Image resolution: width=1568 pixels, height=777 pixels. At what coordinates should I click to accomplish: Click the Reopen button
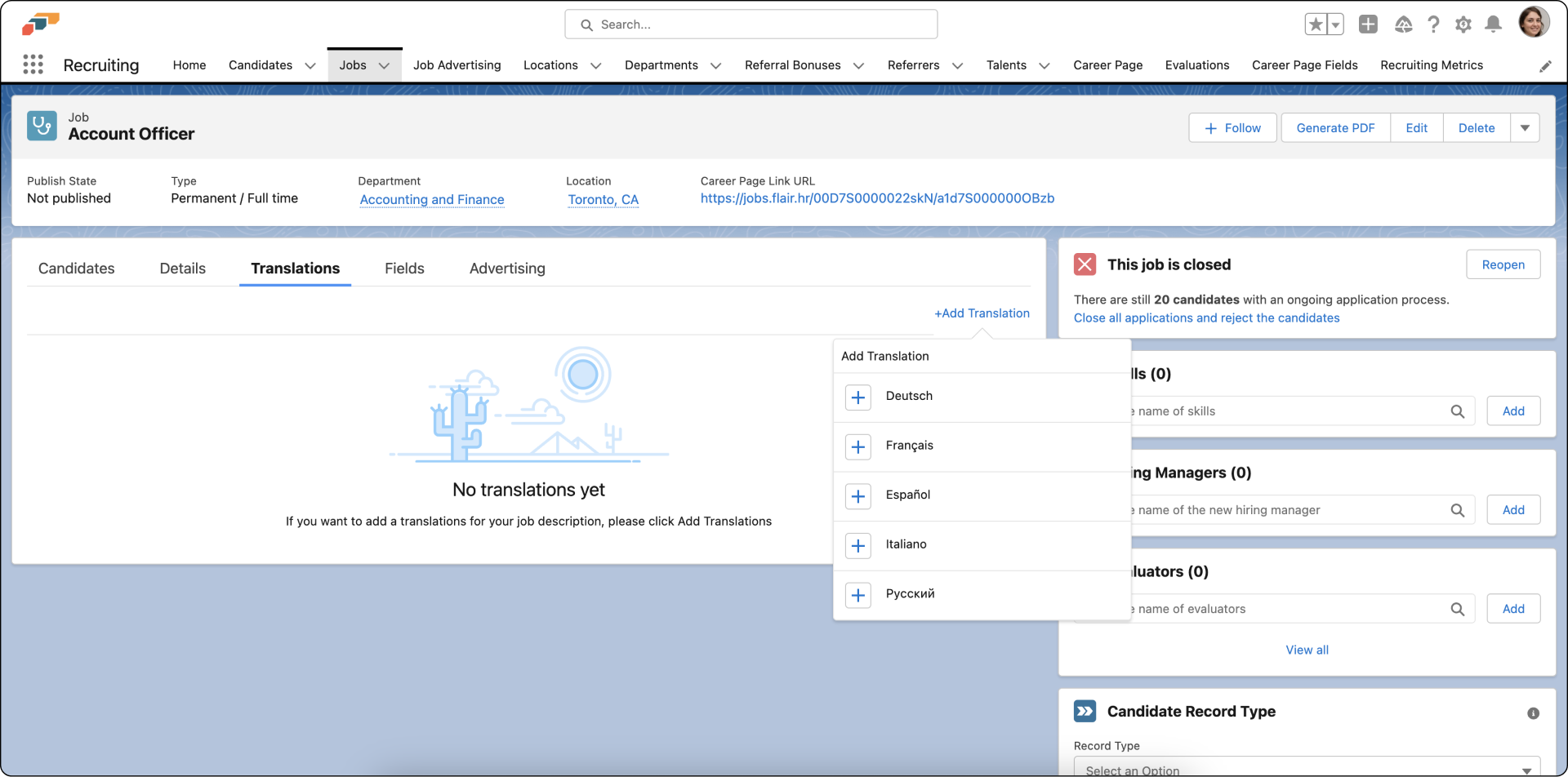[1503, 264]
